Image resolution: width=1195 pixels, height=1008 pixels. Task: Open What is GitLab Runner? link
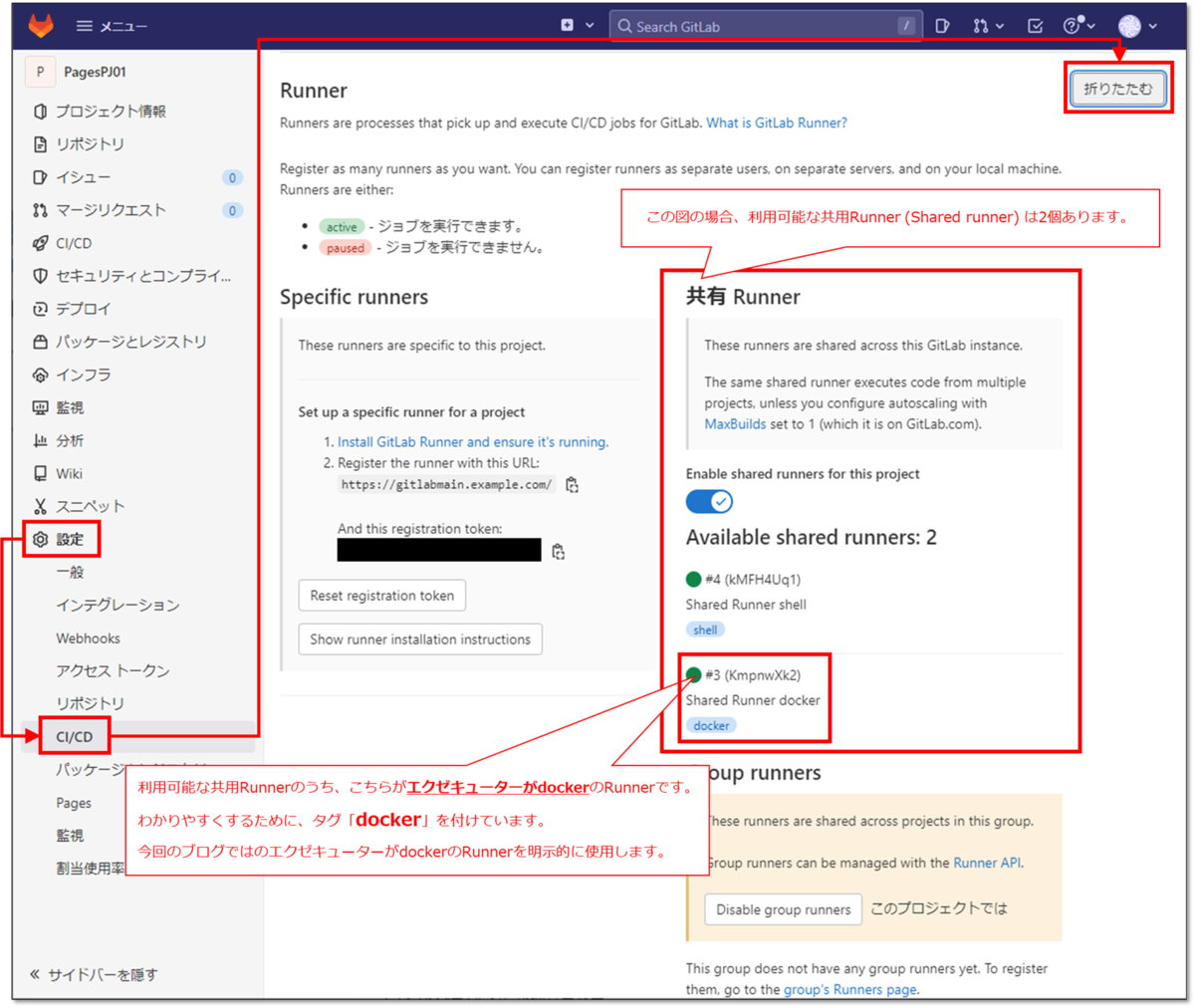tap(777, 123)
